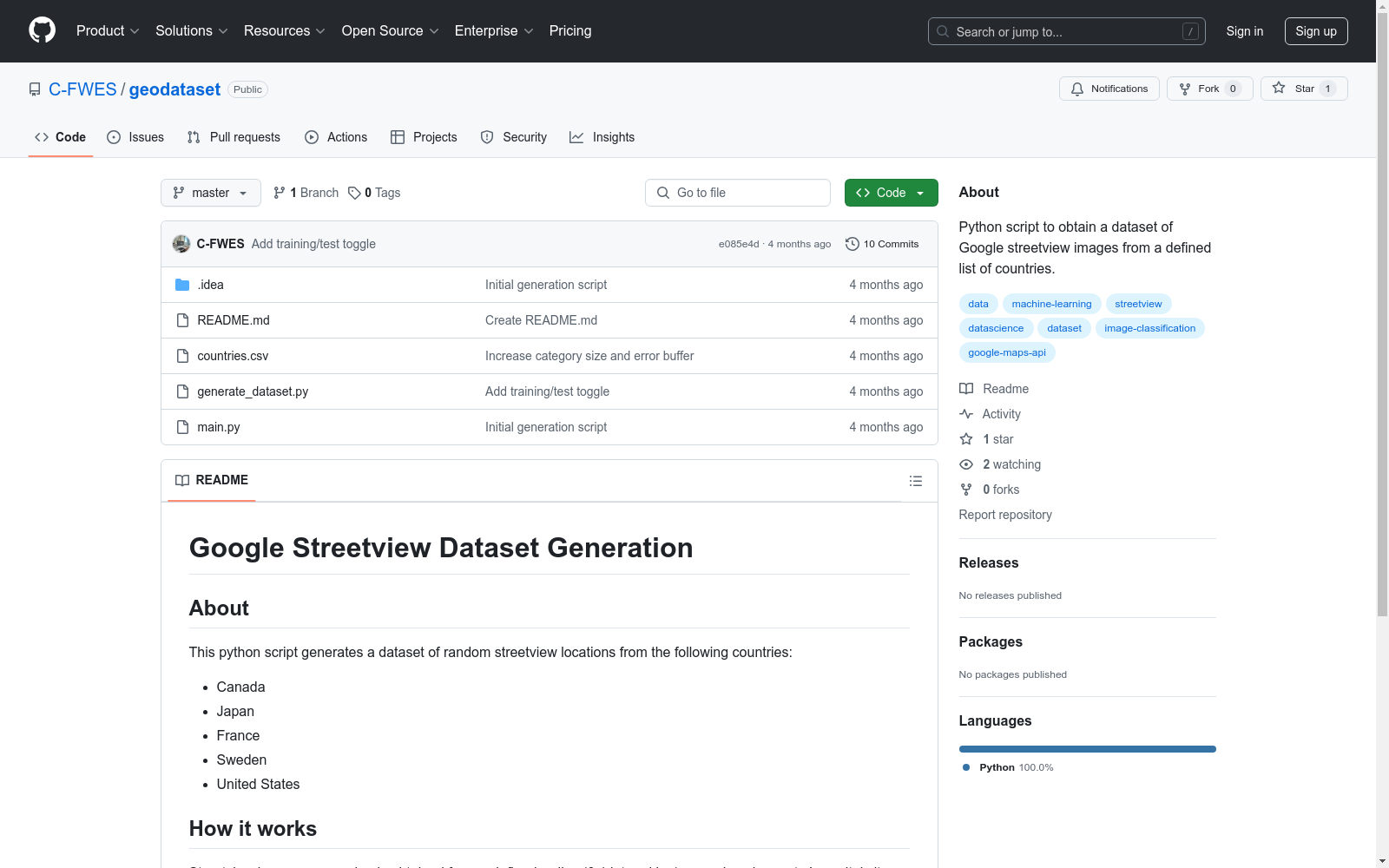Image resolution: width=1389 pixels, height=868 pixels.
Task: Click the streetview topic tag
Action: click(1138, 304)
